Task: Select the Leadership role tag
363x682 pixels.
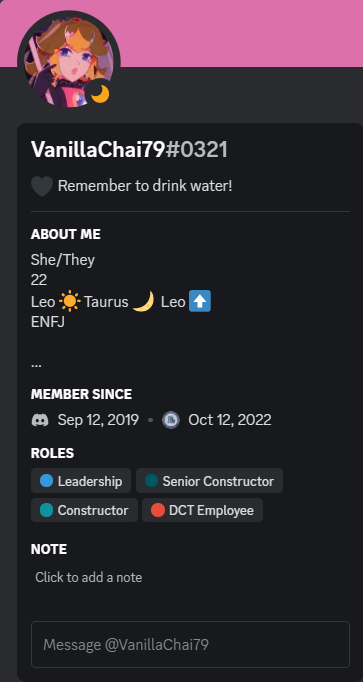Action: pyautogui.click(x=81, y=481)
